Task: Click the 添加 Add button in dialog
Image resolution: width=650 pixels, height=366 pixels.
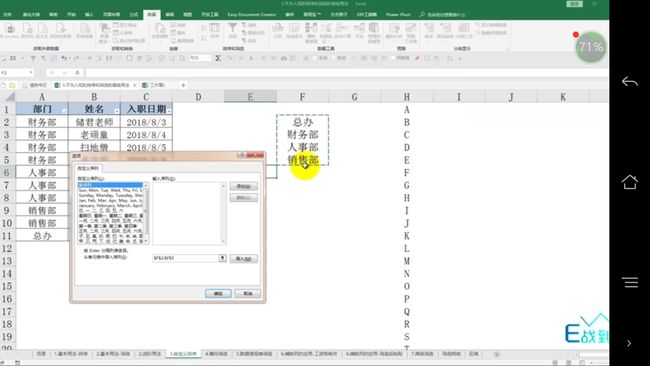Action: pos(244,186)
